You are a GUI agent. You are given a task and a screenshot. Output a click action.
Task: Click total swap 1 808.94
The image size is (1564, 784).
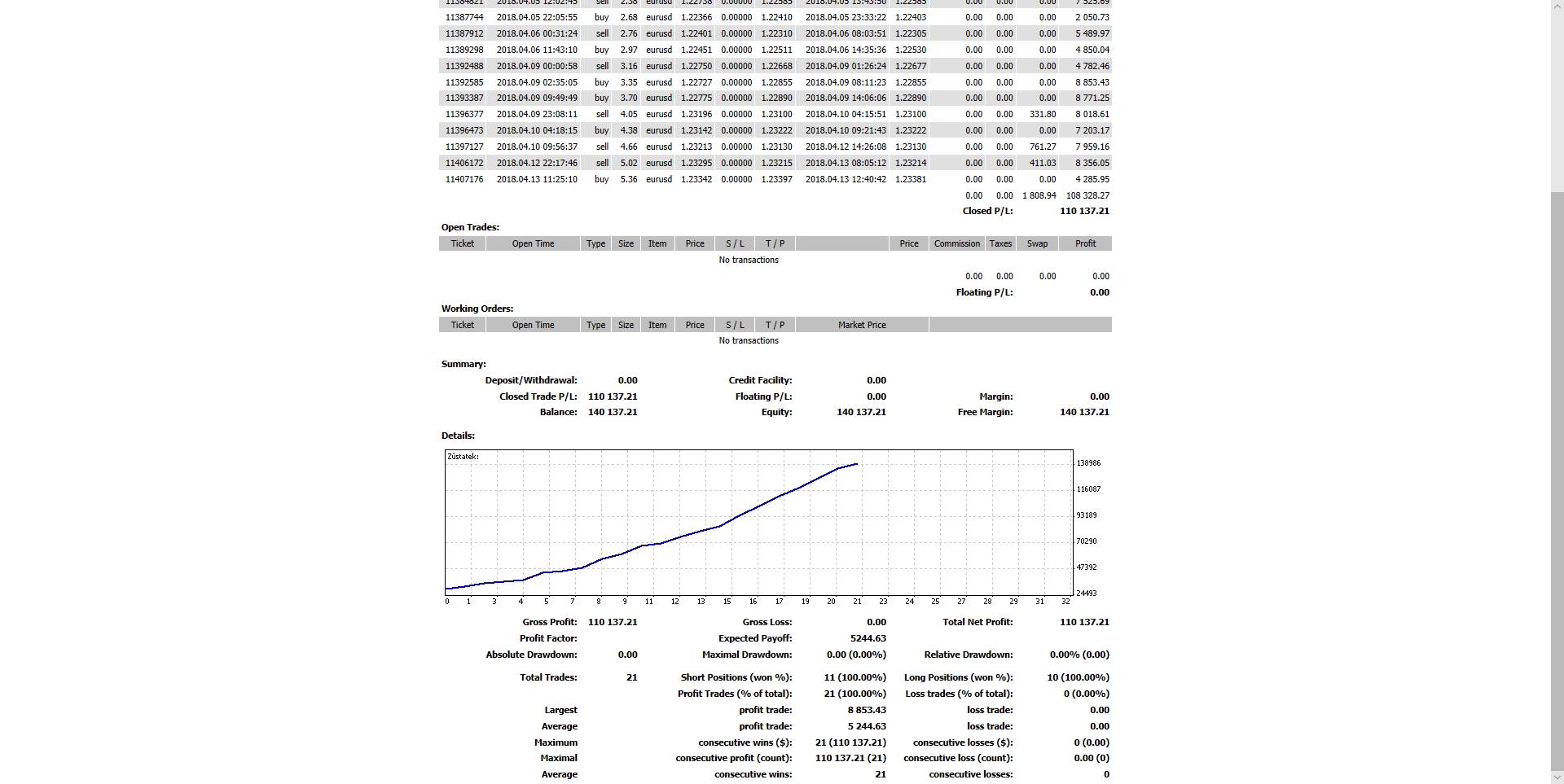click(1039, 195)
